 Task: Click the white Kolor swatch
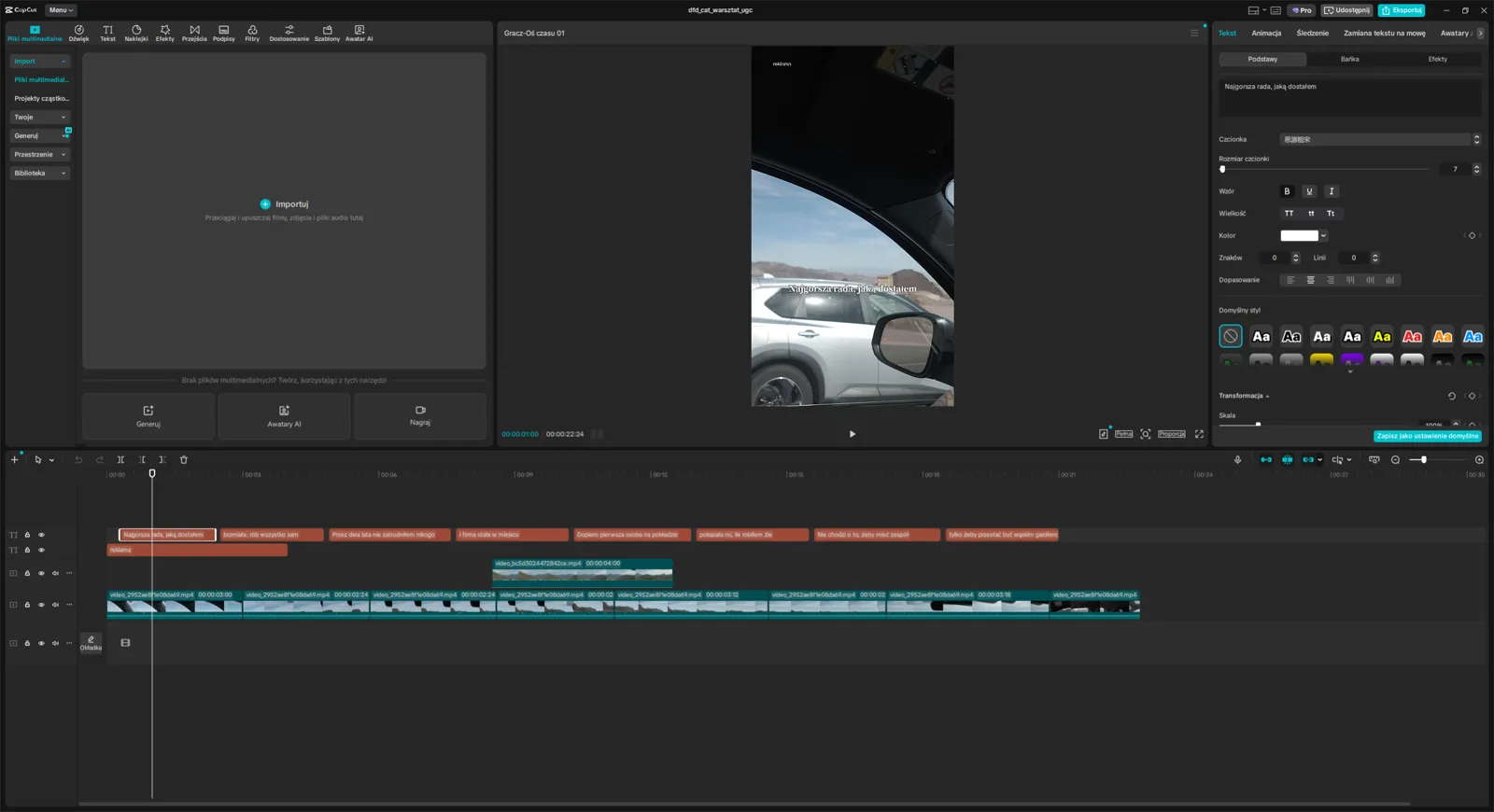coord(1299,236)
